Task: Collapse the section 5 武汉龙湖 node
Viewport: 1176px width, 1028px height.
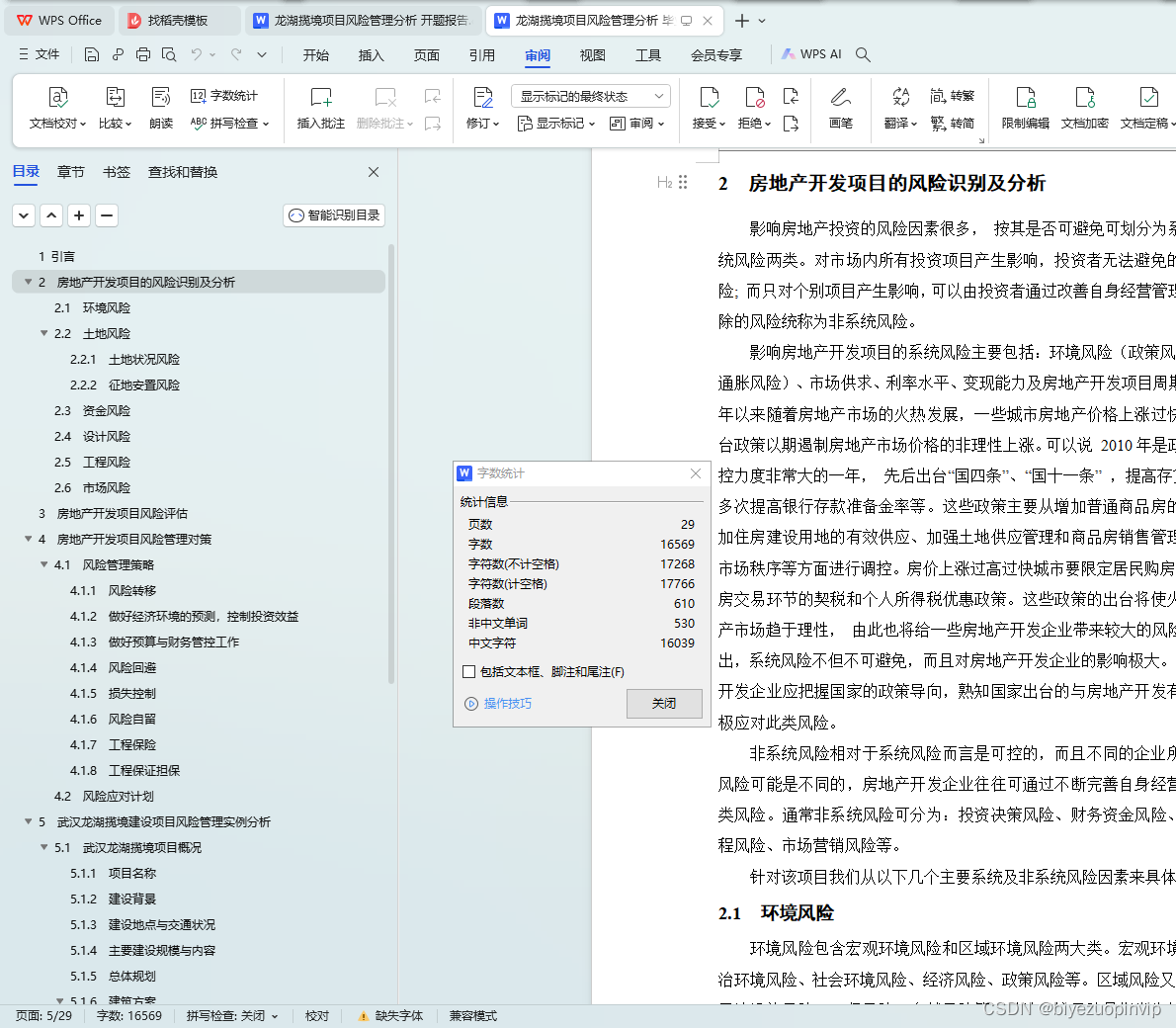Action: 29,821
